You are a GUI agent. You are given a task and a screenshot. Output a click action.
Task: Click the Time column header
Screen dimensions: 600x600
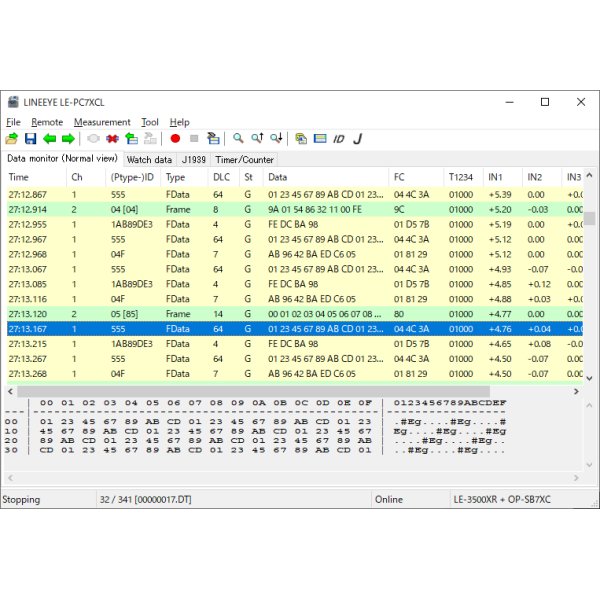click(x=36, y=177)
